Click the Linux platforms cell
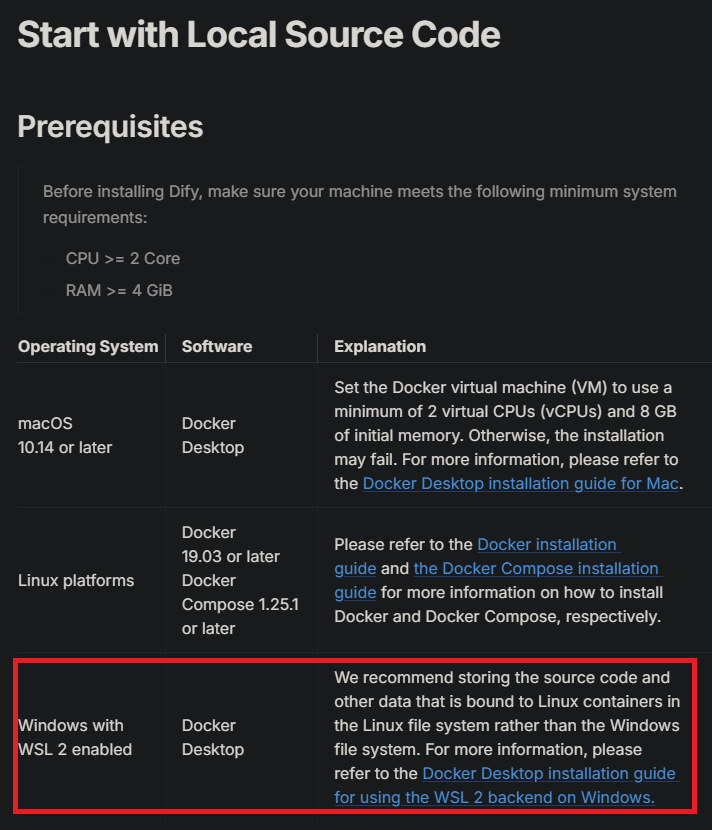Image resolution: width=712 pixels, height=830 pixels. click(x=76, y=581)
